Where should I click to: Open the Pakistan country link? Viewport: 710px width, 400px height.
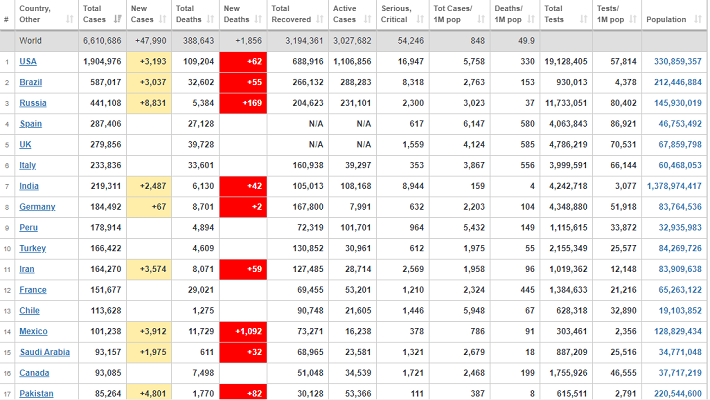pyautogui.click(x=36, y=394)
